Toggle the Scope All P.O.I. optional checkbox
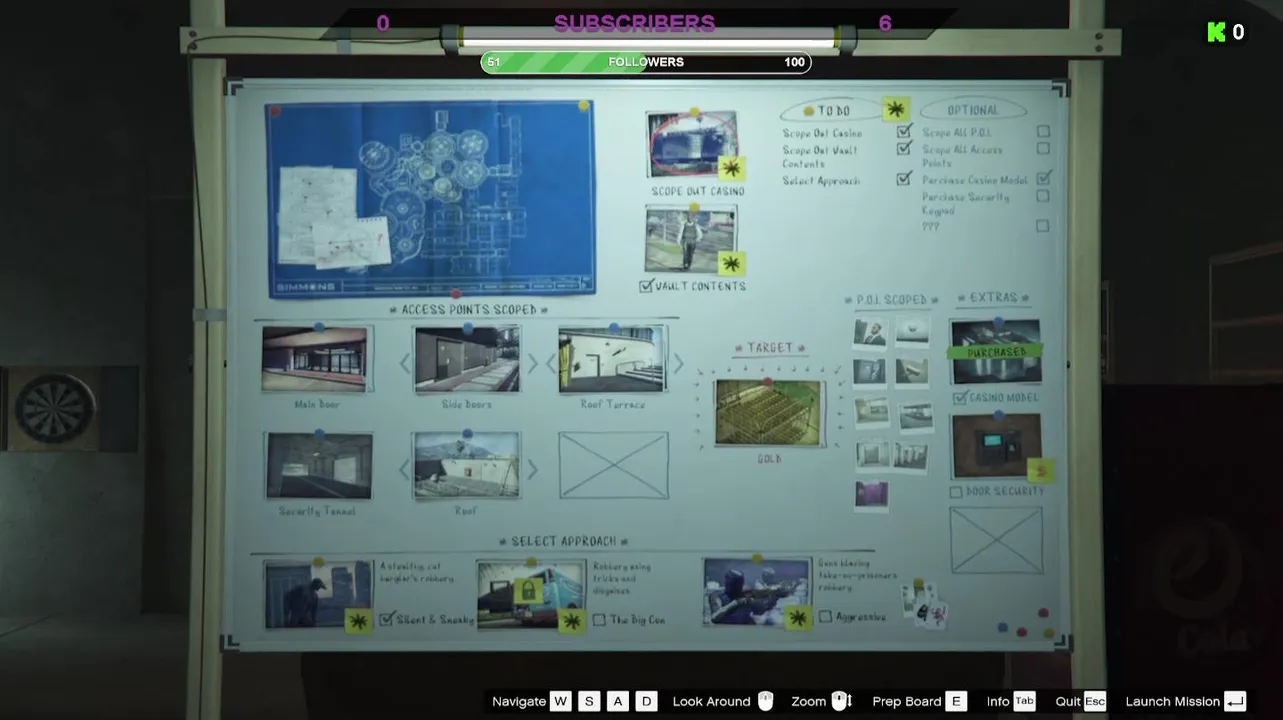This screenshot has width=1283, height=720. [1043, 131]
